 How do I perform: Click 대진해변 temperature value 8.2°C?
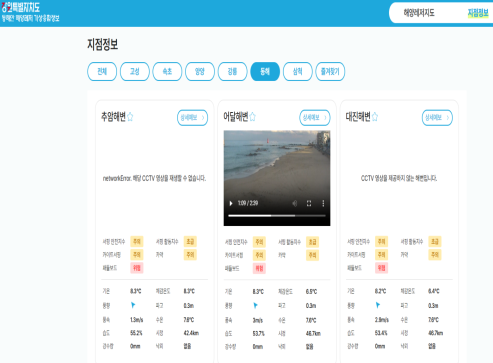pos(380,291)
